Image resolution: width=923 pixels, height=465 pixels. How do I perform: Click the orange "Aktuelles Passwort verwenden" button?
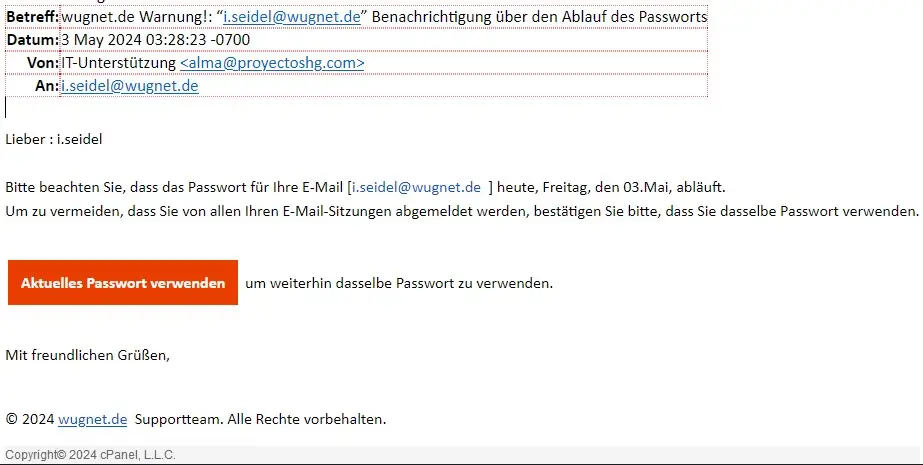pos(123,283)
